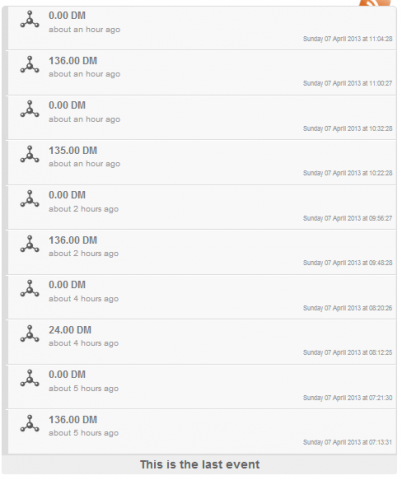402x480 pixels.
Task: Click 'about 4 hours ago' under 0.00 DM
Action: pos(84,299)
